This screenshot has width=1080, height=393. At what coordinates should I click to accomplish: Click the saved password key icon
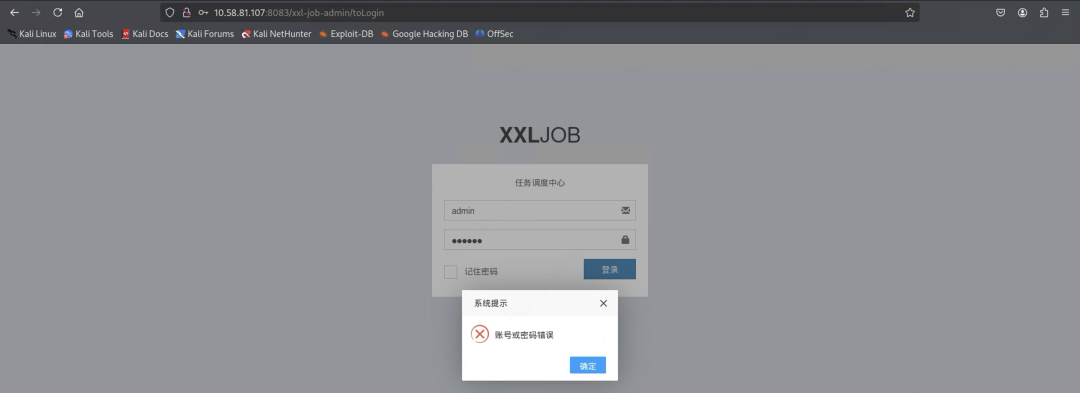click(x=202, y=12)
